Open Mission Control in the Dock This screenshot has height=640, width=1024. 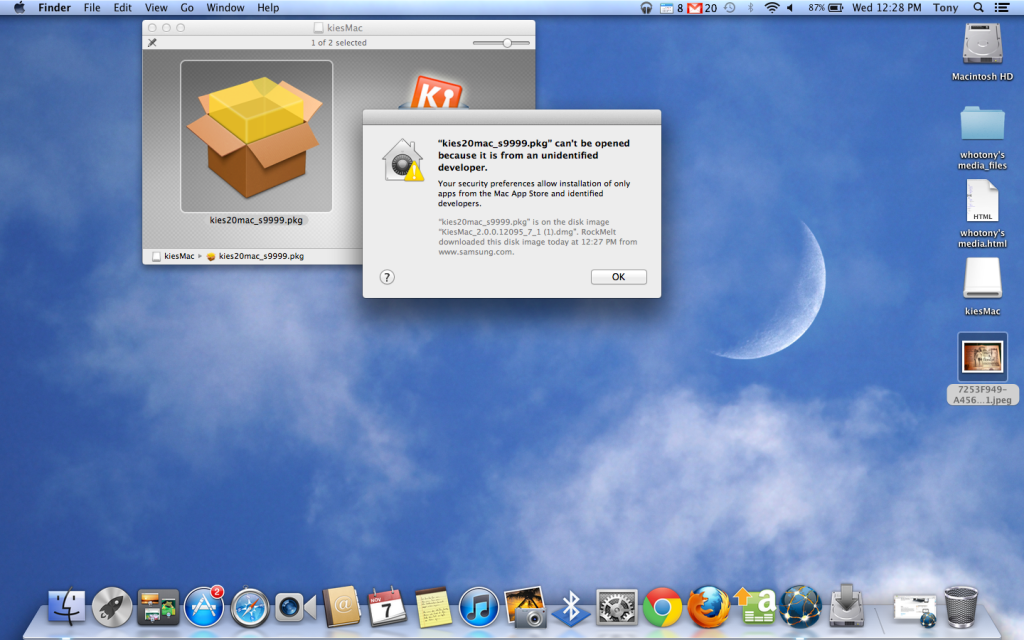pyautogui.click(x=158, y=607)
